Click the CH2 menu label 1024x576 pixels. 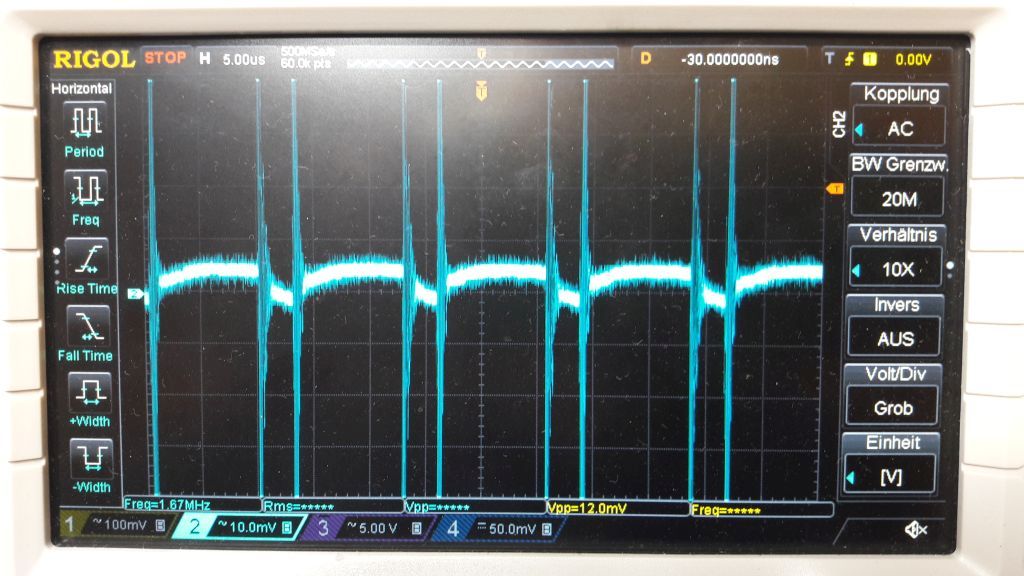839,124
